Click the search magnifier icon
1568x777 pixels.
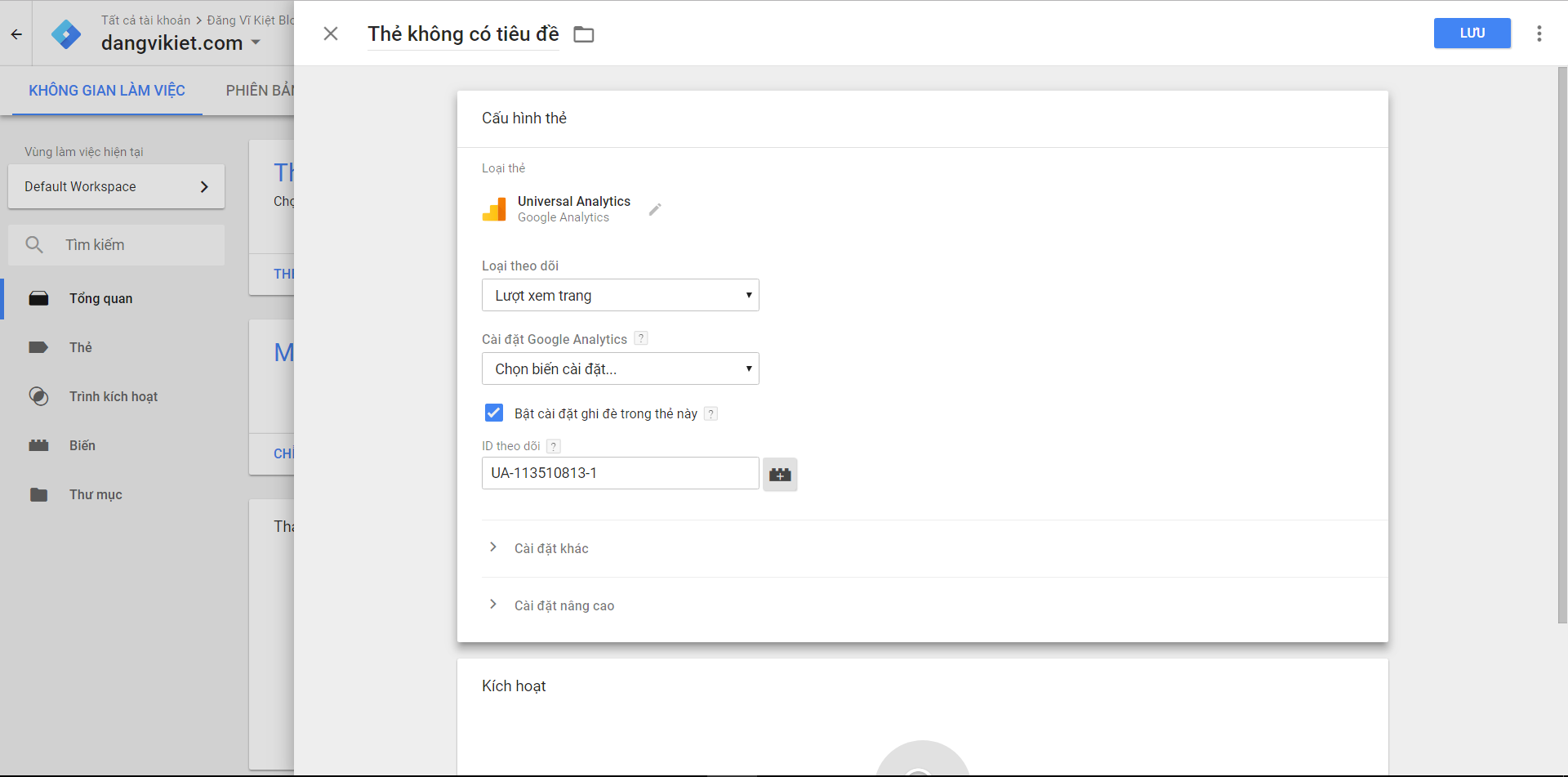[x=34, y=244]
